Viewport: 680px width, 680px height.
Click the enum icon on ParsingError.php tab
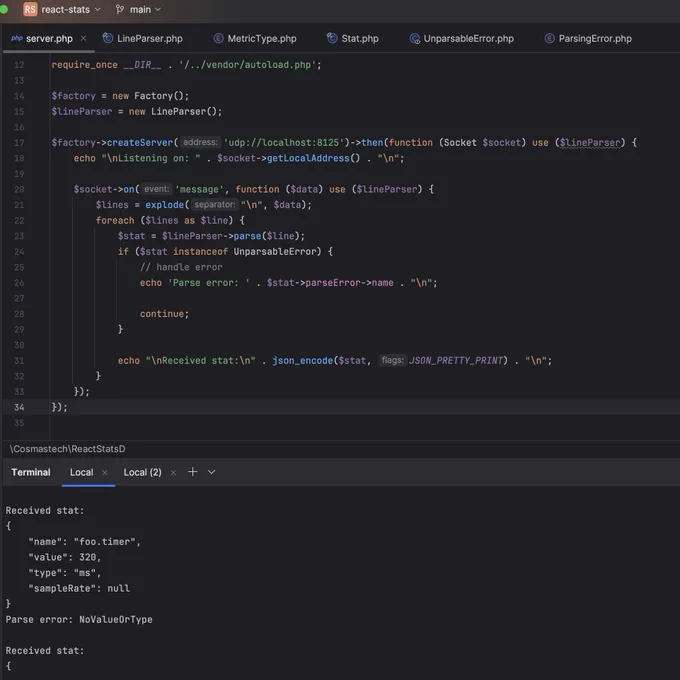(549, 39)
